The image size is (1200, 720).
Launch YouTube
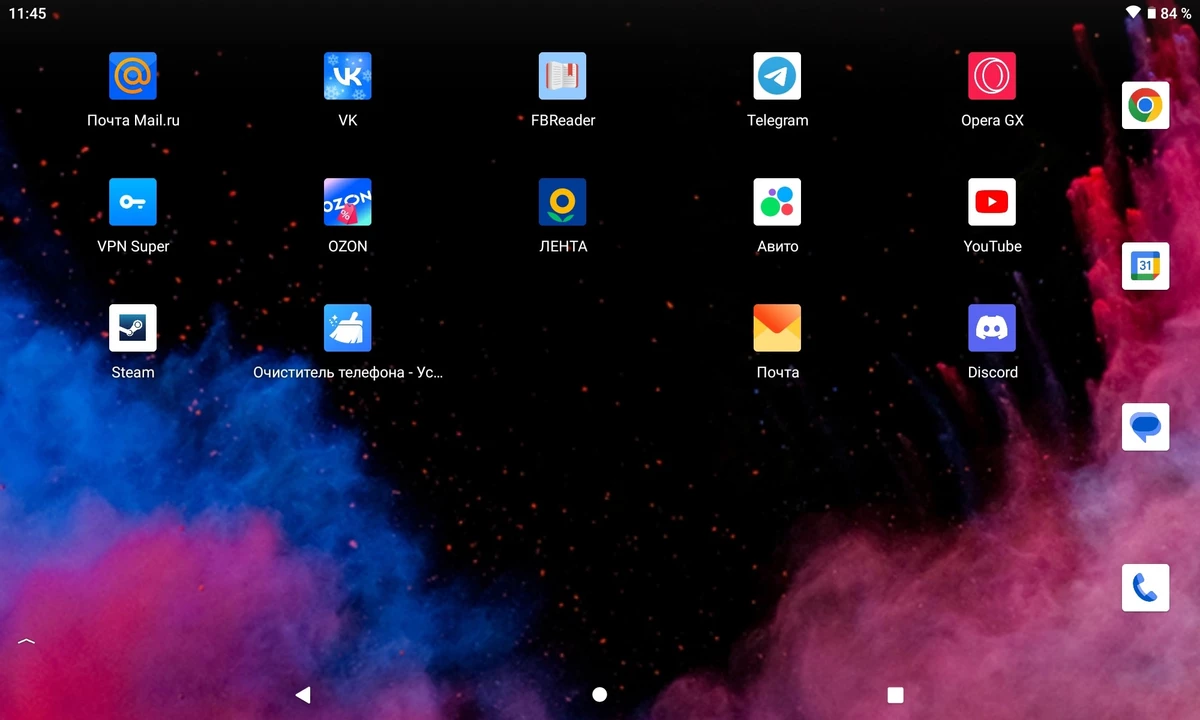pyautogui.click(x=992, y=203)
